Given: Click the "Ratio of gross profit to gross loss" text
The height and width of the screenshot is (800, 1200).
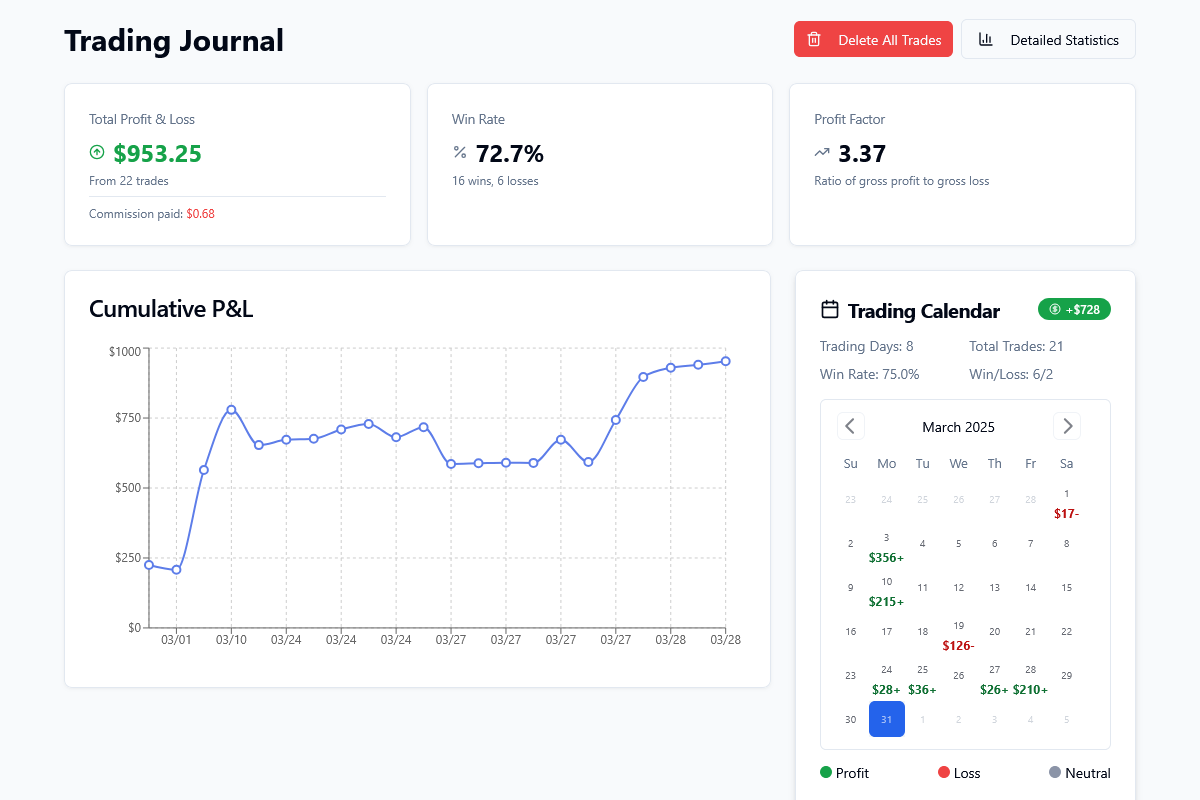Looking at the screenshot, I should [x=901, y=181].
